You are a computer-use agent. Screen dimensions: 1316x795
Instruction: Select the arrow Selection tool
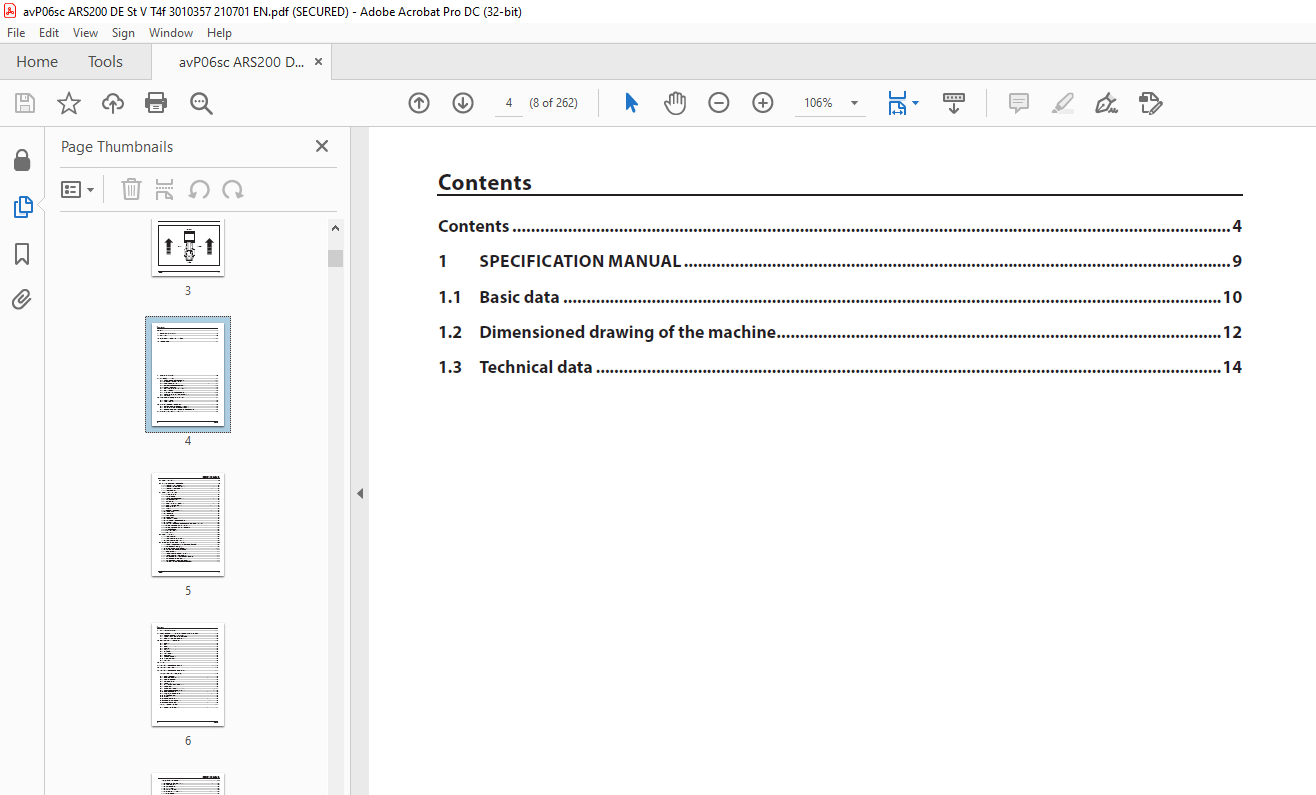[x=631, y=103]
